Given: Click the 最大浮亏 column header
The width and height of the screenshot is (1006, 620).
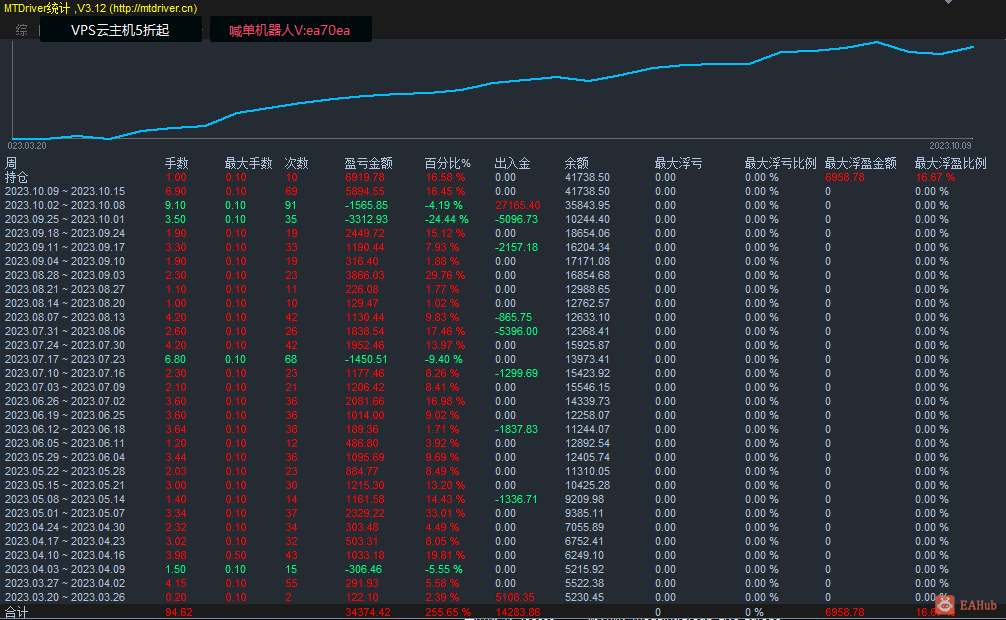Looking at the screenshot, I should click(678, 163).
